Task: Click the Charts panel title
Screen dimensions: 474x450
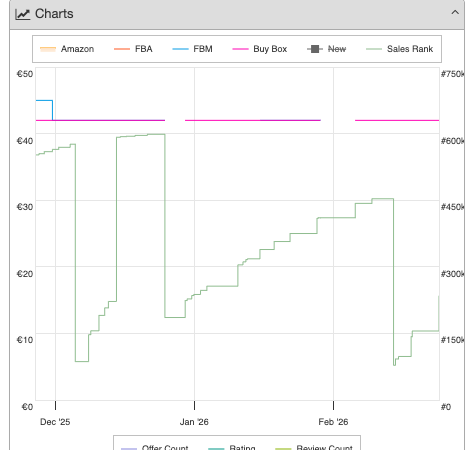Action: 54,14
